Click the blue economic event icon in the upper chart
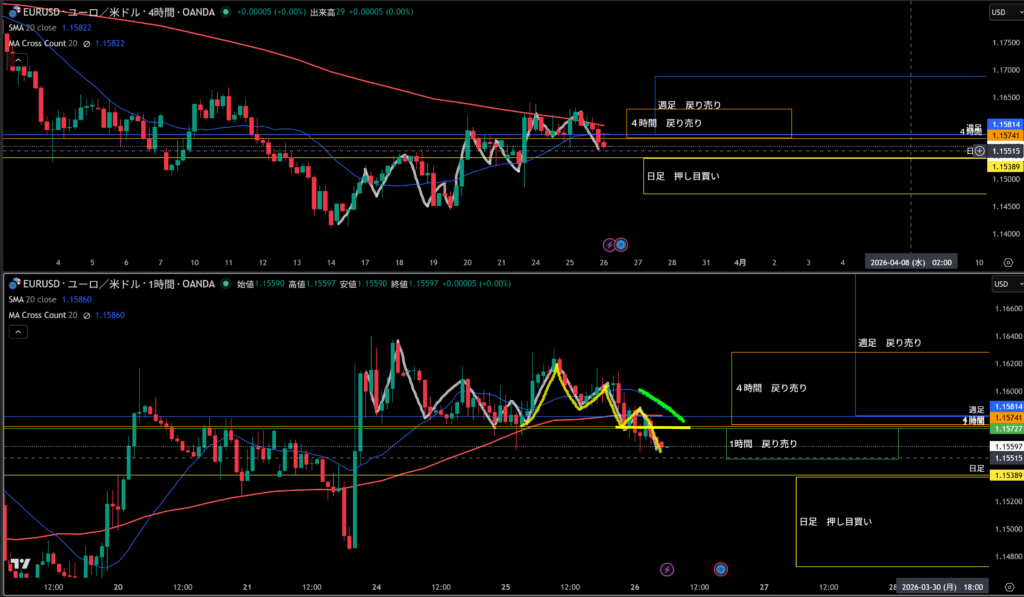The height and width of the screenshot is (597, 1024). [x=620, y=244]
